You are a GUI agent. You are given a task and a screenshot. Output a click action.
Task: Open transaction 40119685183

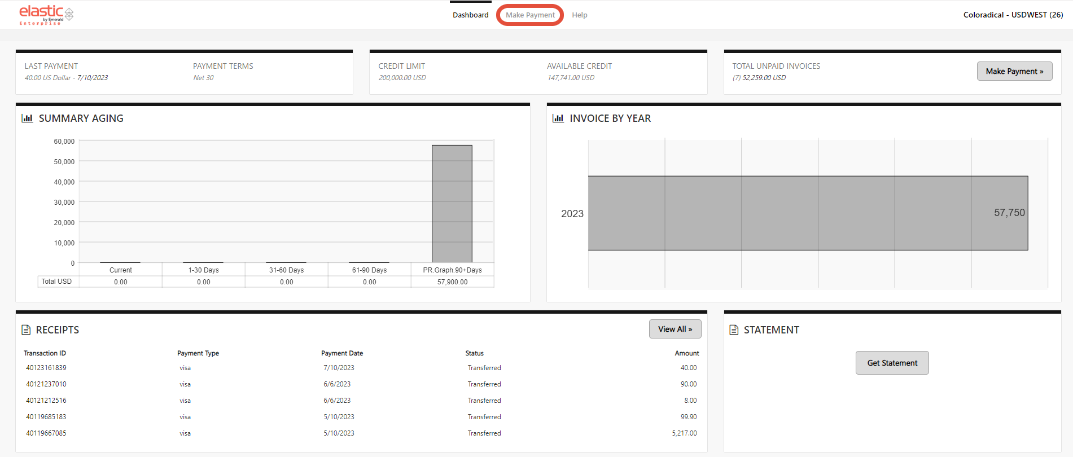pyautogui.click(x=46, y=416)
